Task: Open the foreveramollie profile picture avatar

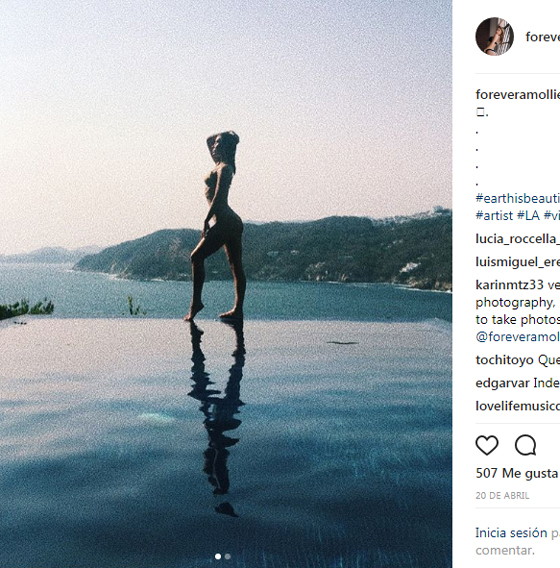Action: point(494,37)
